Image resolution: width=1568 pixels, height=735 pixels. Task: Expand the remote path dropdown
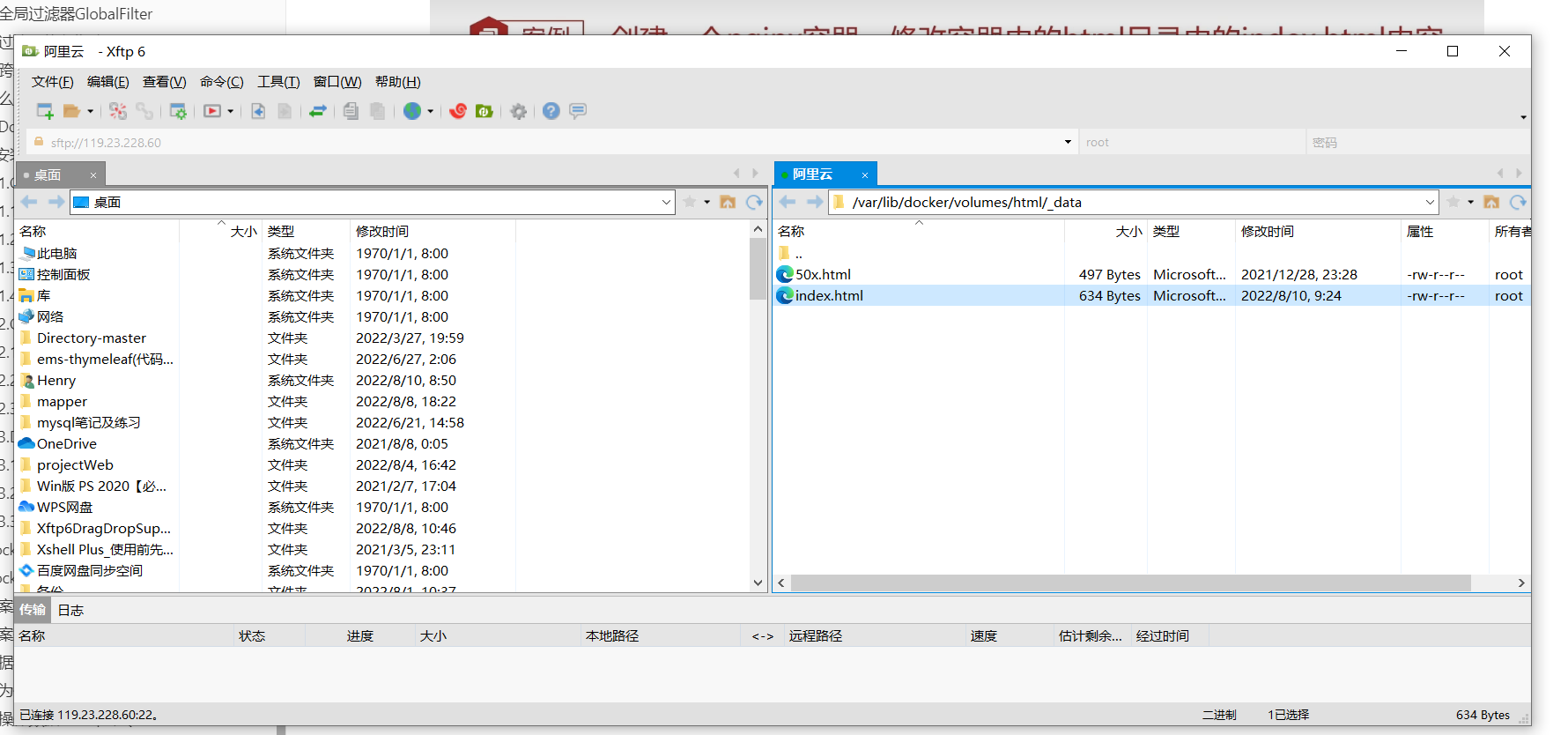[x=1430, y=203]
